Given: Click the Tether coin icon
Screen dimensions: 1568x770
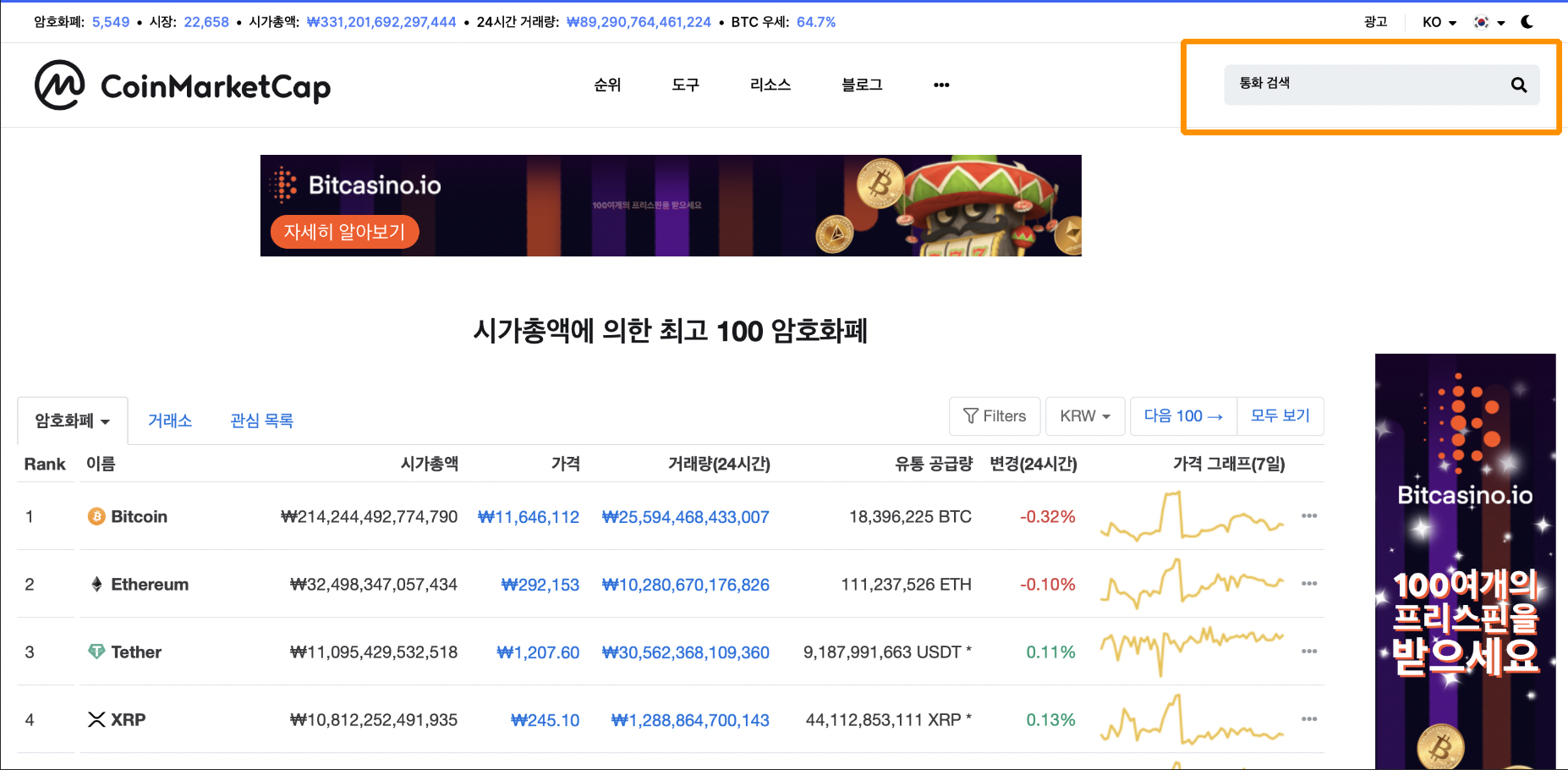Looking at the screenshot, I should click(x=96, y=652).
